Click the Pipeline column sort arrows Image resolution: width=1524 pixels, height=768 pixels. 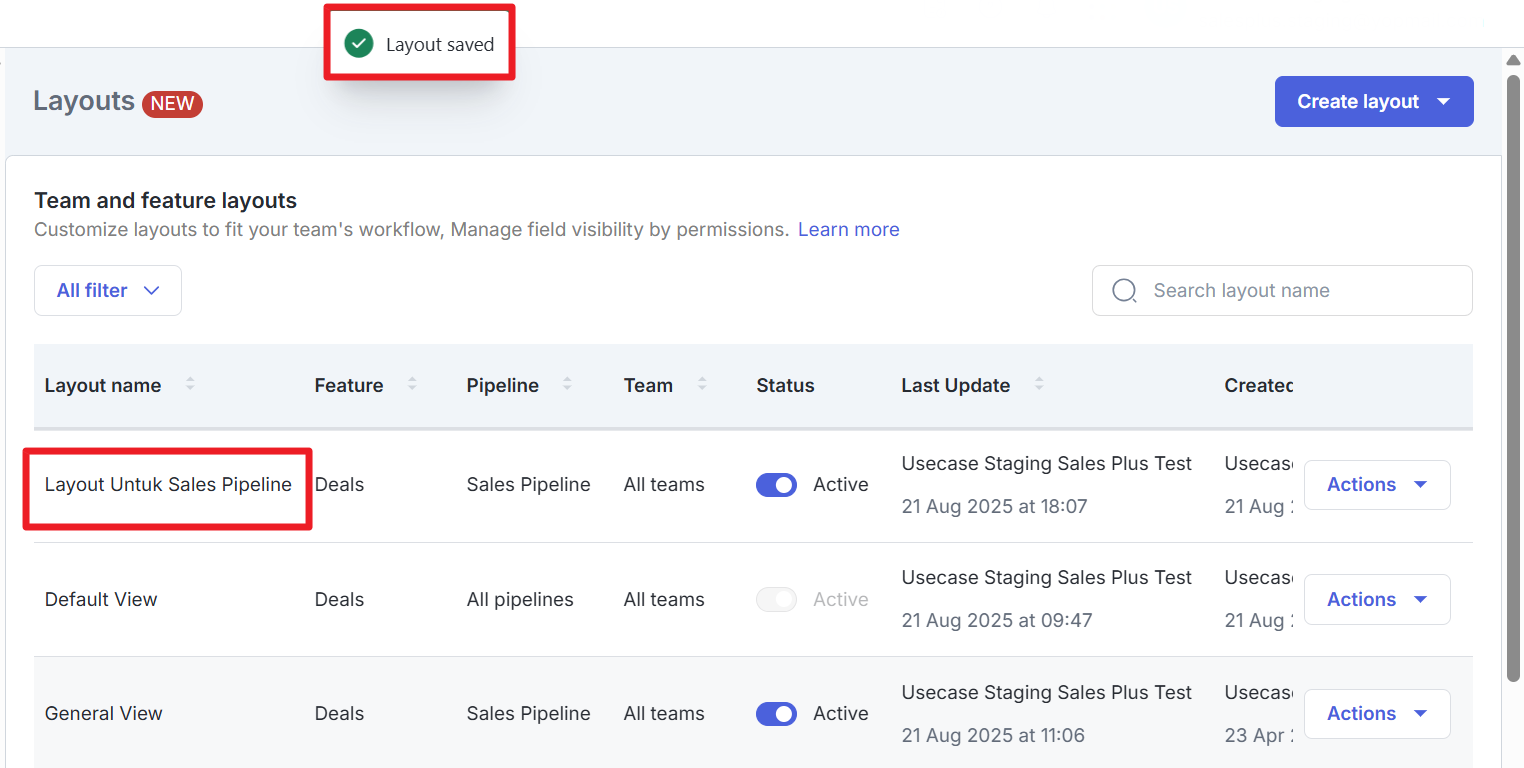click(x=567, y=385)
